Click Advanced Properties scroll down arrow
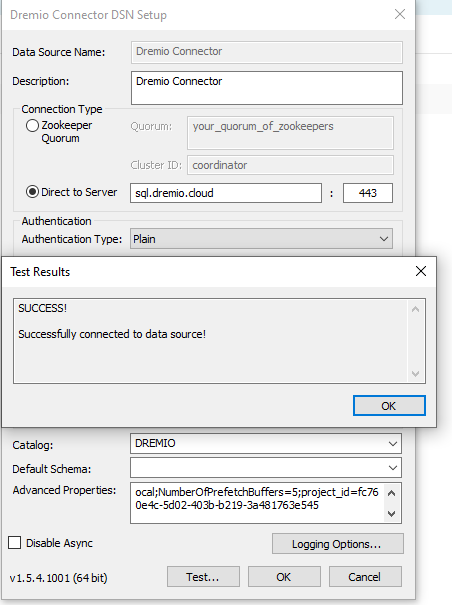This screenshot has width=452, height=605. pyautogui.click(x=391, y=514)
